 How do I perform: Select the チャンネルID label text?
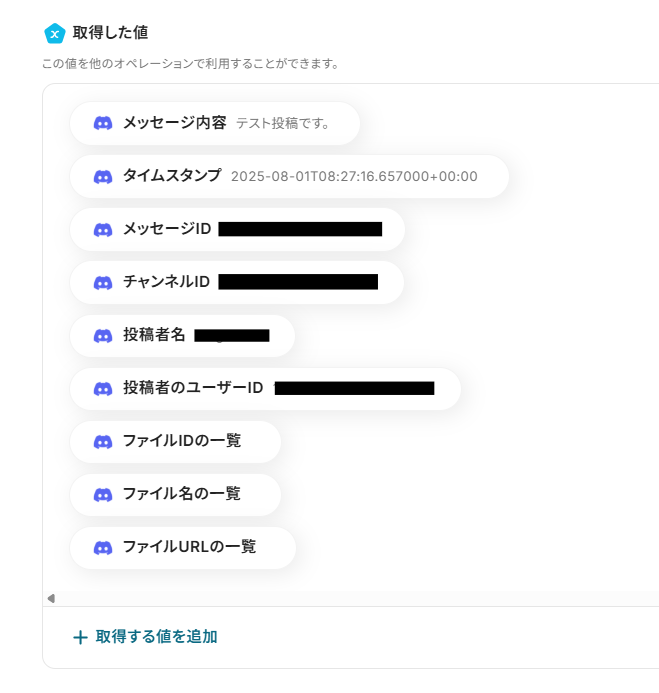(166, 282)
